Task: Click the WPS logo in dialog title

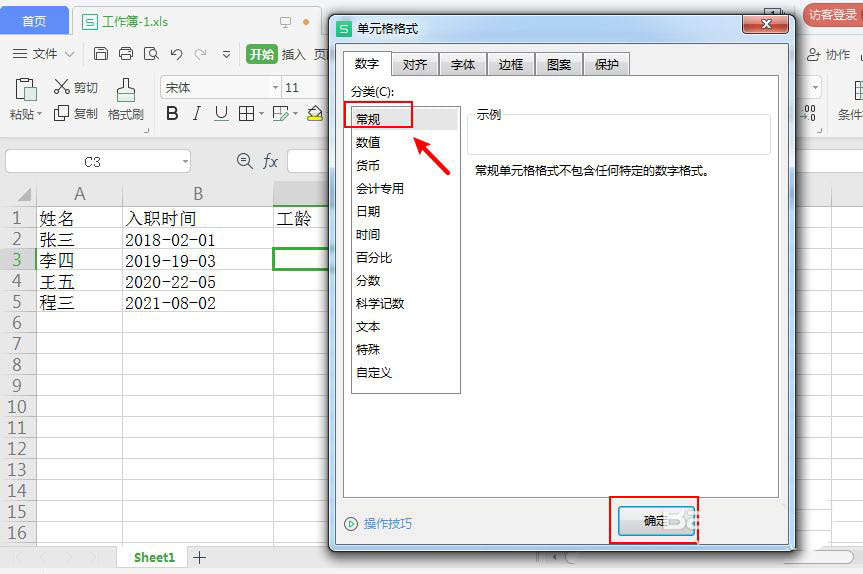Action: (344, 29)
